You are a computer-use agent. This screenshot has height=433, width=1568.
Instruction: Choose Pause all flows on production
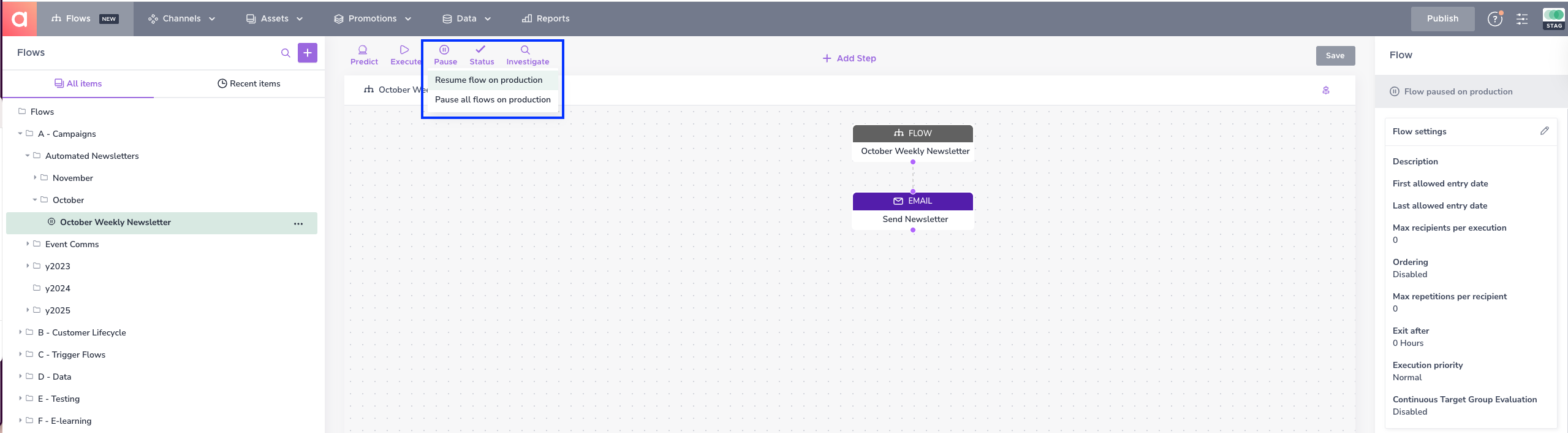493,100
